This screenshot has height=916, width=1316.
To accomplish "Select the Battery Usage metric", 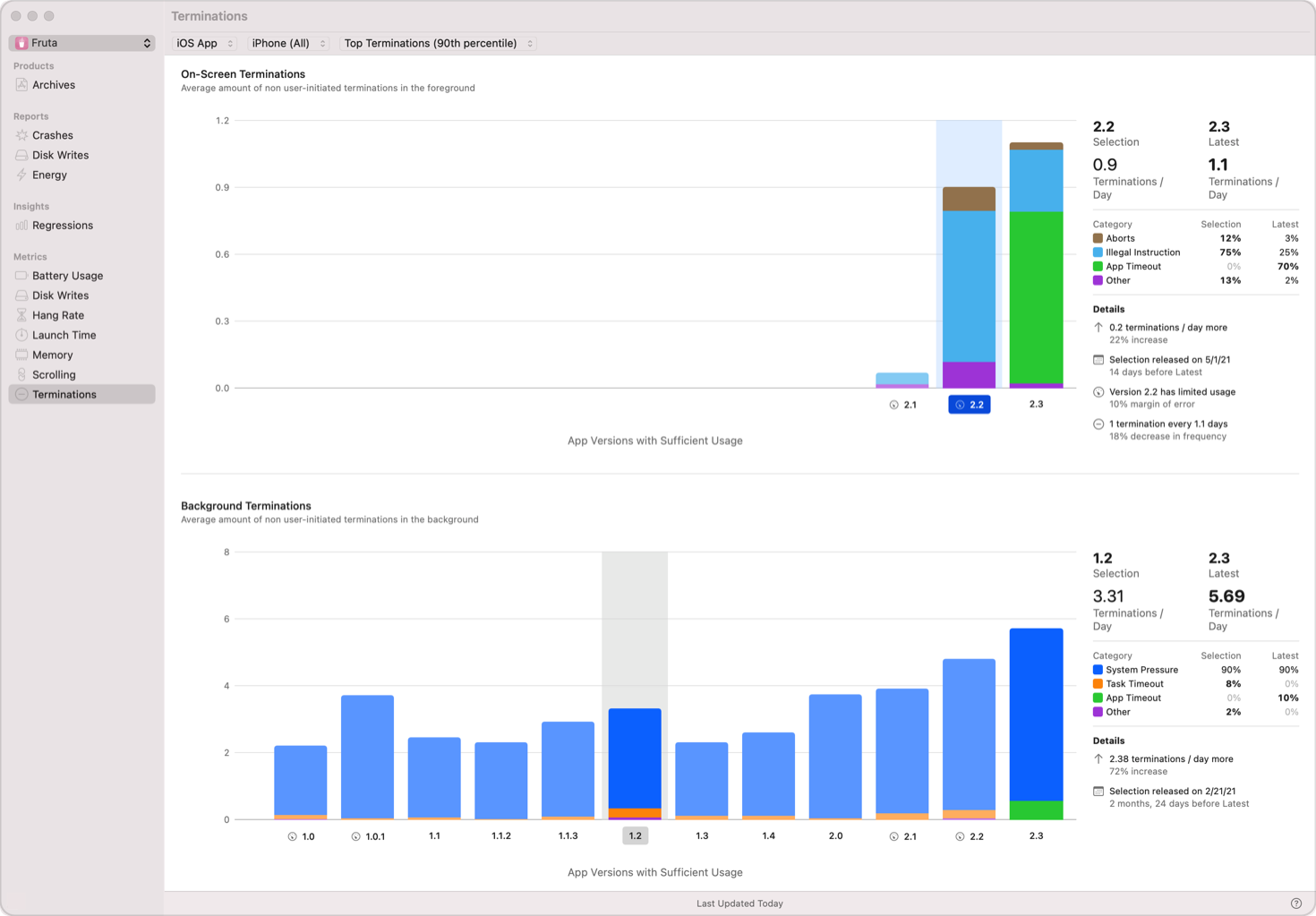I will pos(67,275).
